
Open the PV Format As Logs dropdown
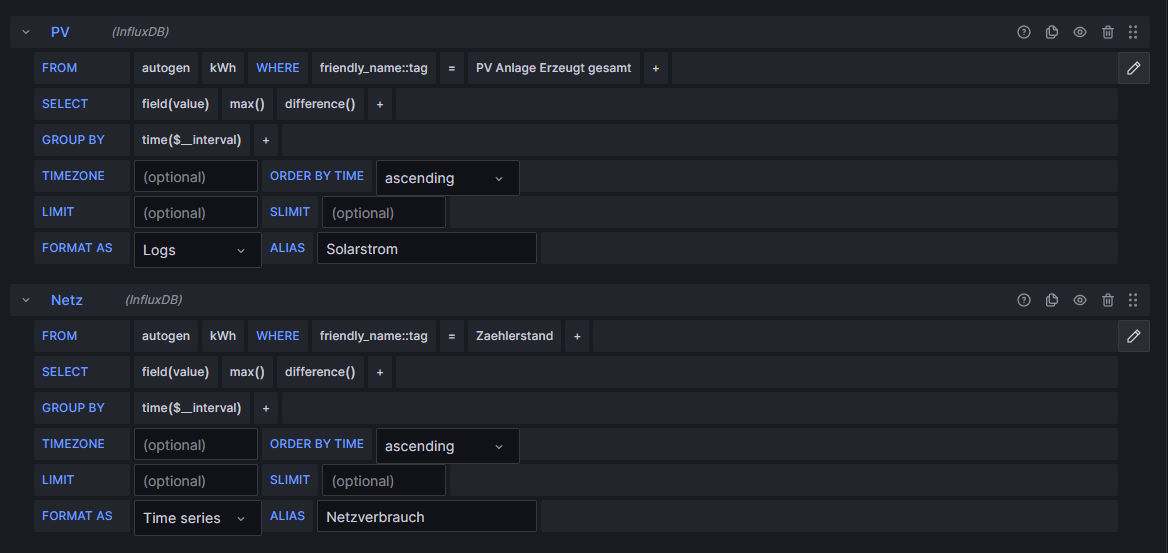[197, 250]
